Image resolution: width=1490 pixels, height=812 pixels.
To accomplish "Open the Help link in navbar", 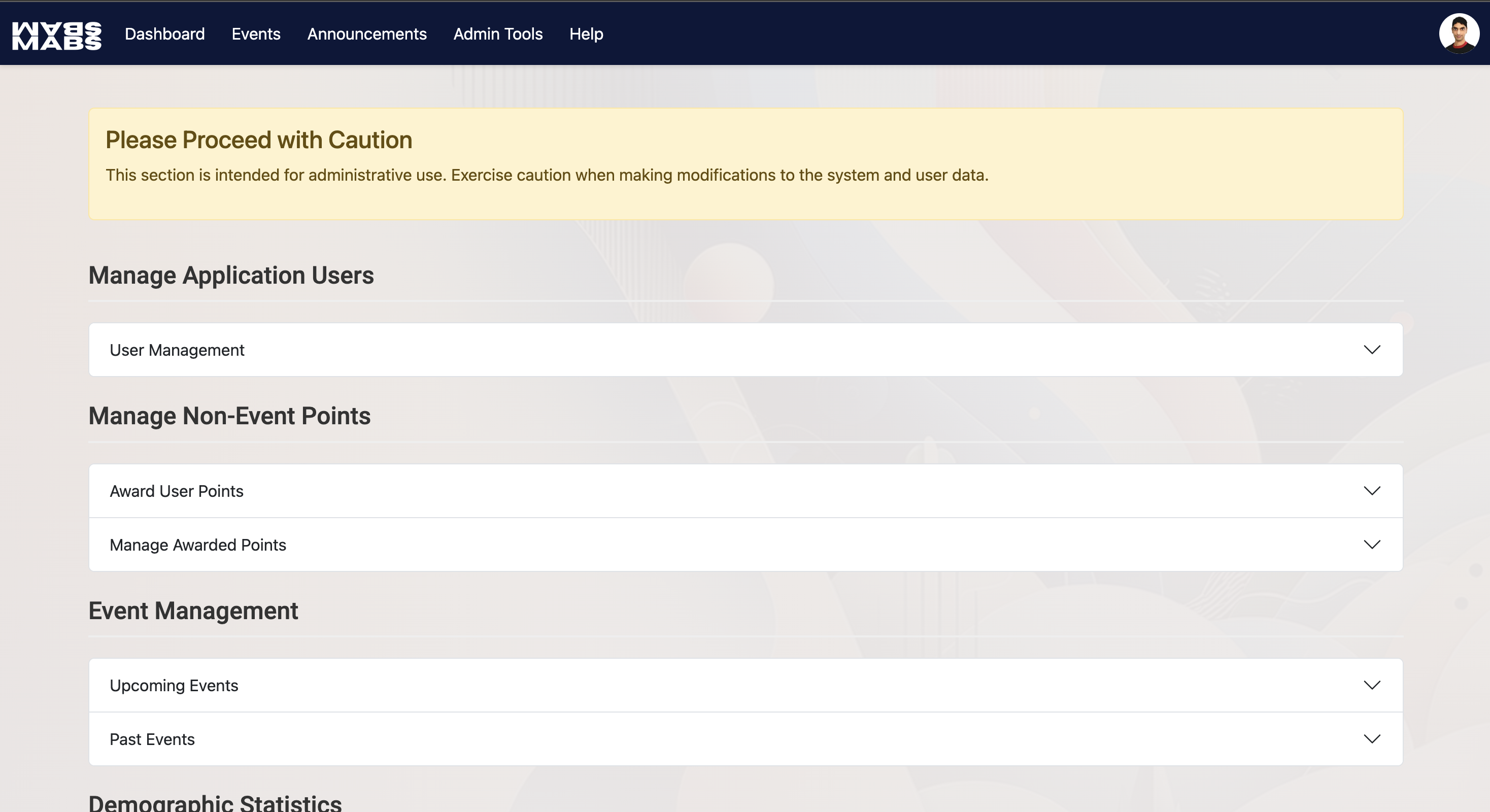I will coord(586,34).
